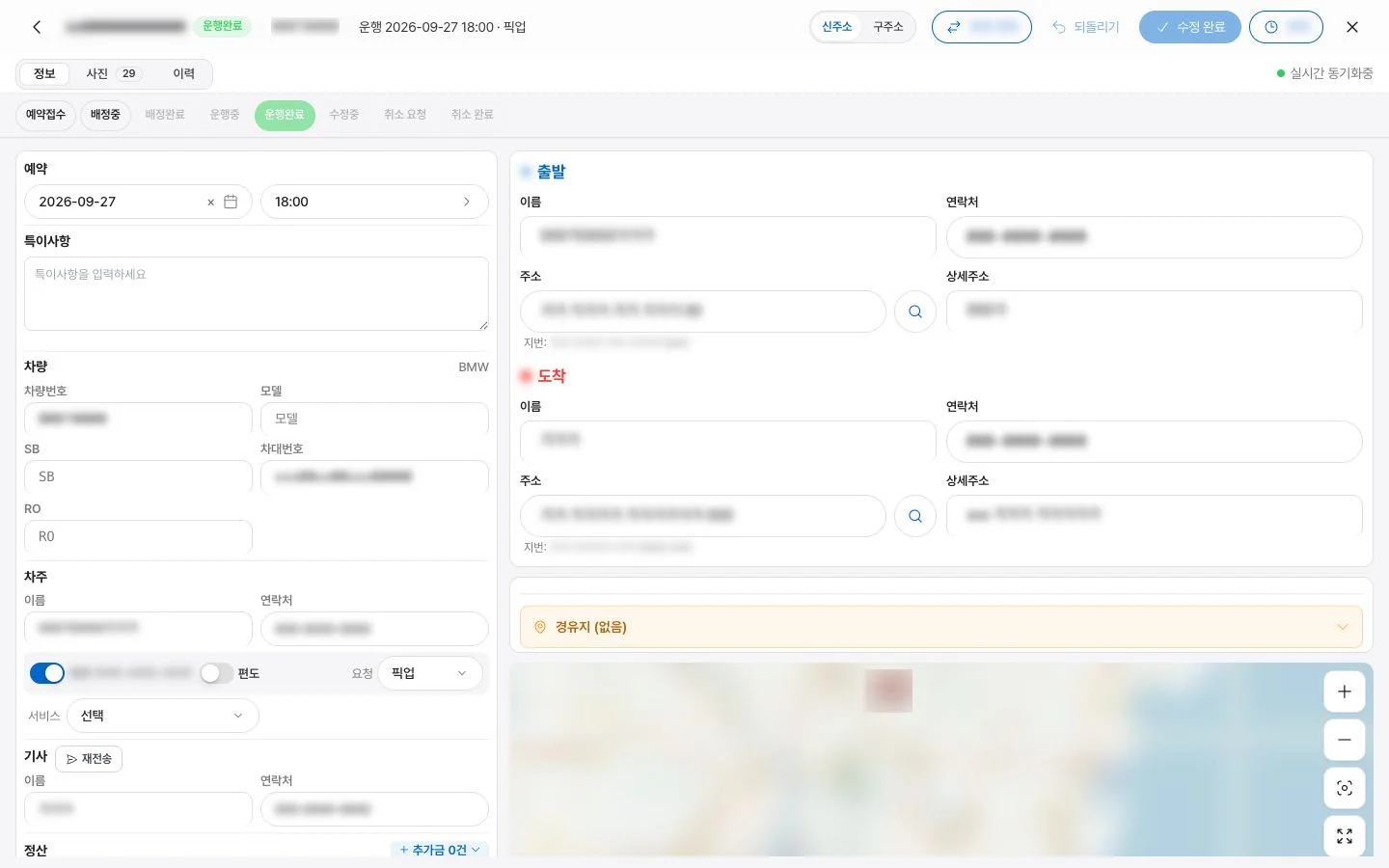Switch address format to 신주소
Viewport: 1389px width, 868px height.
coord(836,27)
